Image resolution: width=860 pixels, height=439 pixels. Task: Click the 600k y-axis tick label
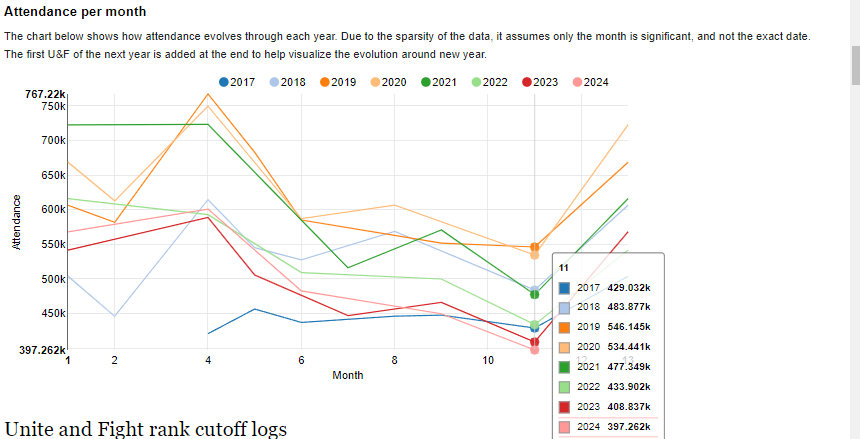point(54,210)
